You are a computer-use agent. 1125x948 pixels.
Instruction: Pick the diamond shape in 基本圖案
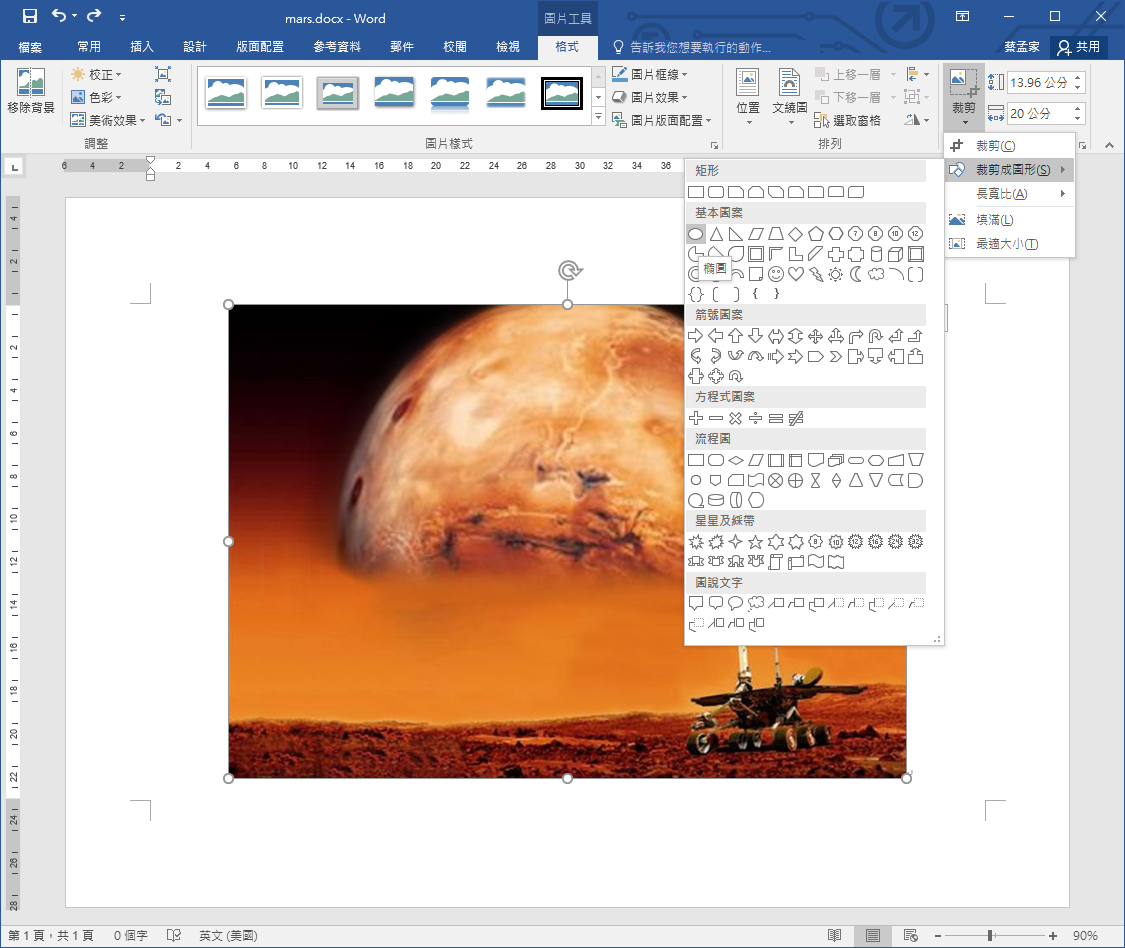point(796,234)
